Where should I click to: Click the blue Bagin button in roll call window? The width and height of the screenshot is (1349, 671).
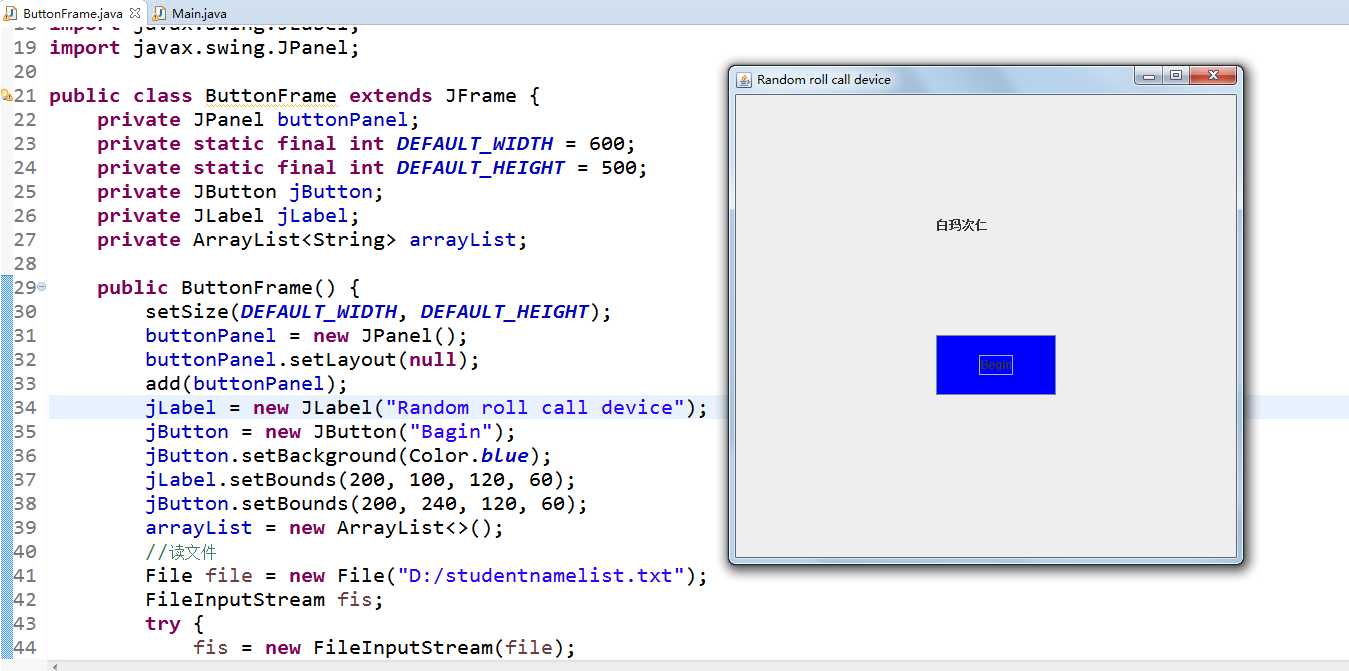(x=995, y=365)
